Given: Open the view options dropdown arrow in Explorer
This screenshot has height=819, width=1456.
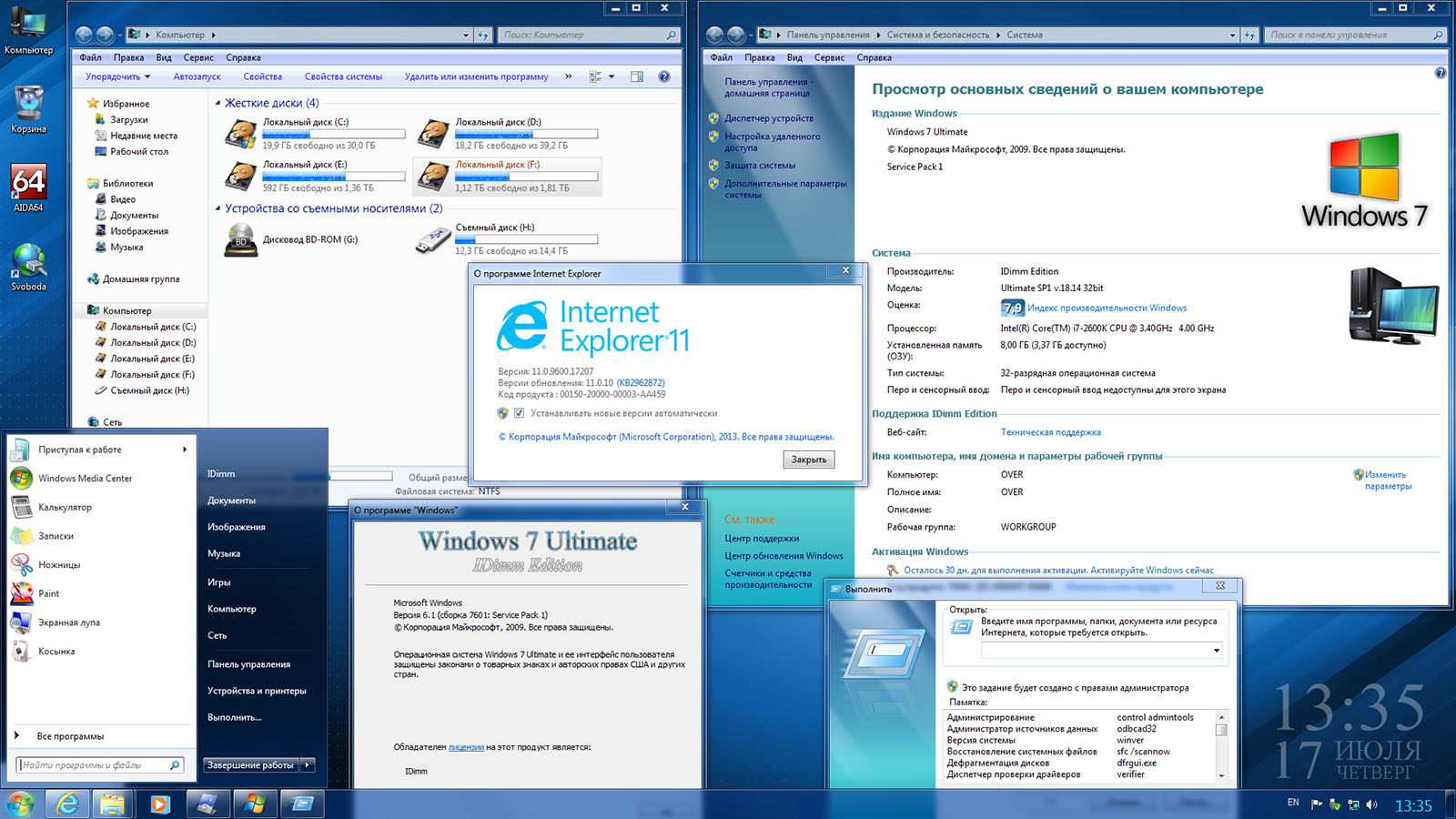Looking at the screenshot, I should 612,76.
